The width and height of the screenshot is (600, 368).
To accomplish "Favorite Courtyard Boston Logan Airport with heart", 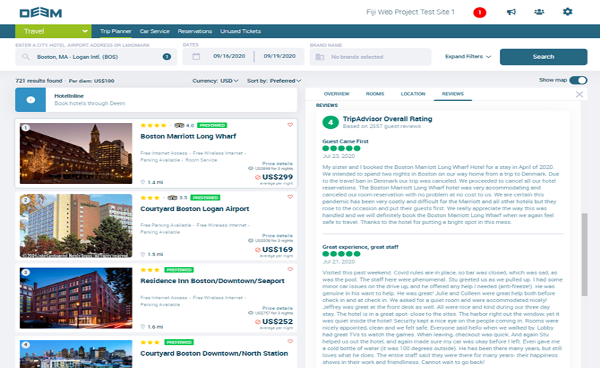I will [290, 197].
